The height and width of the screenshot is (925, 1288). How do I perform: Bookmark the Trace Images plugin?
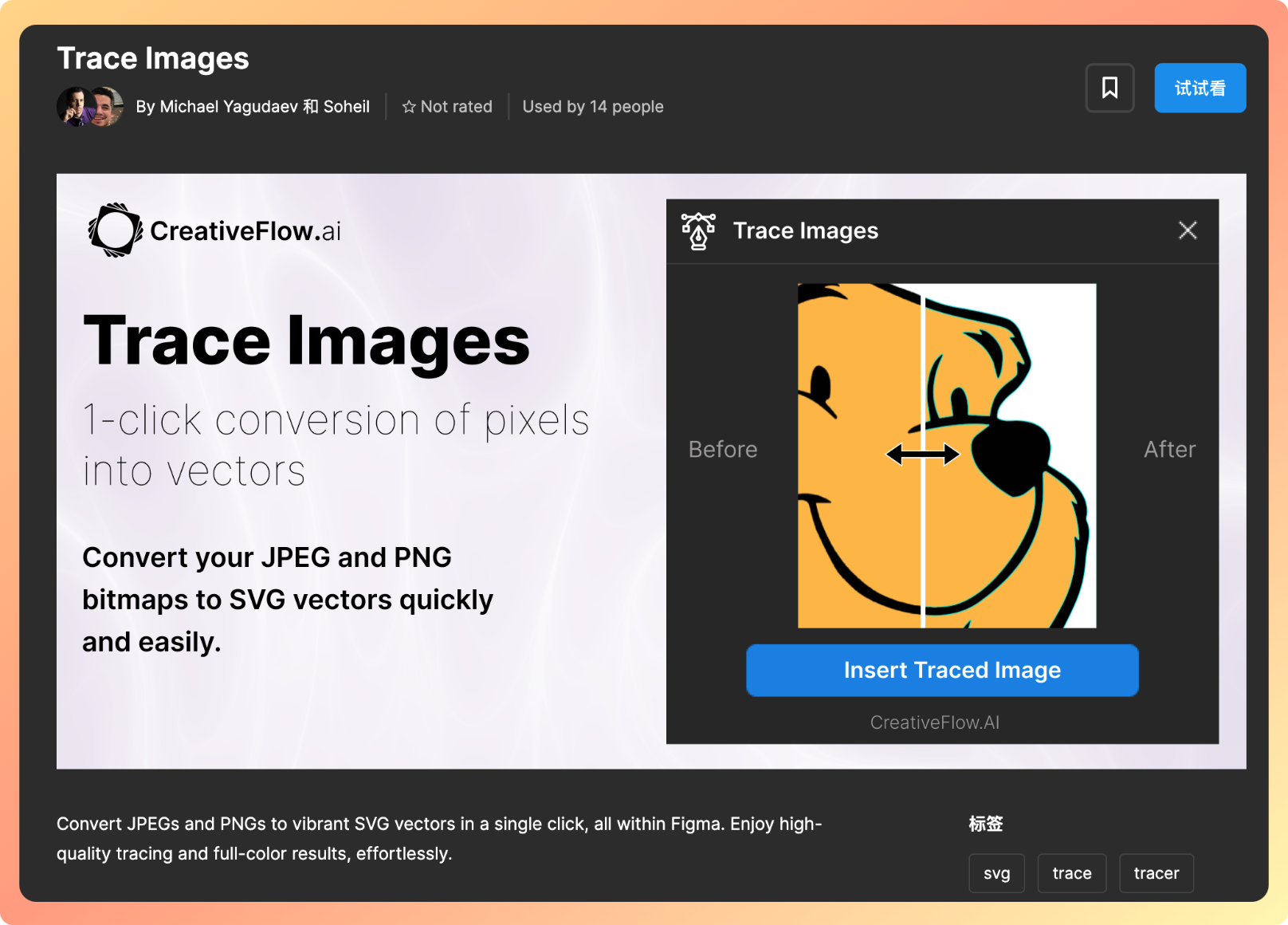tap(1109, 88)
